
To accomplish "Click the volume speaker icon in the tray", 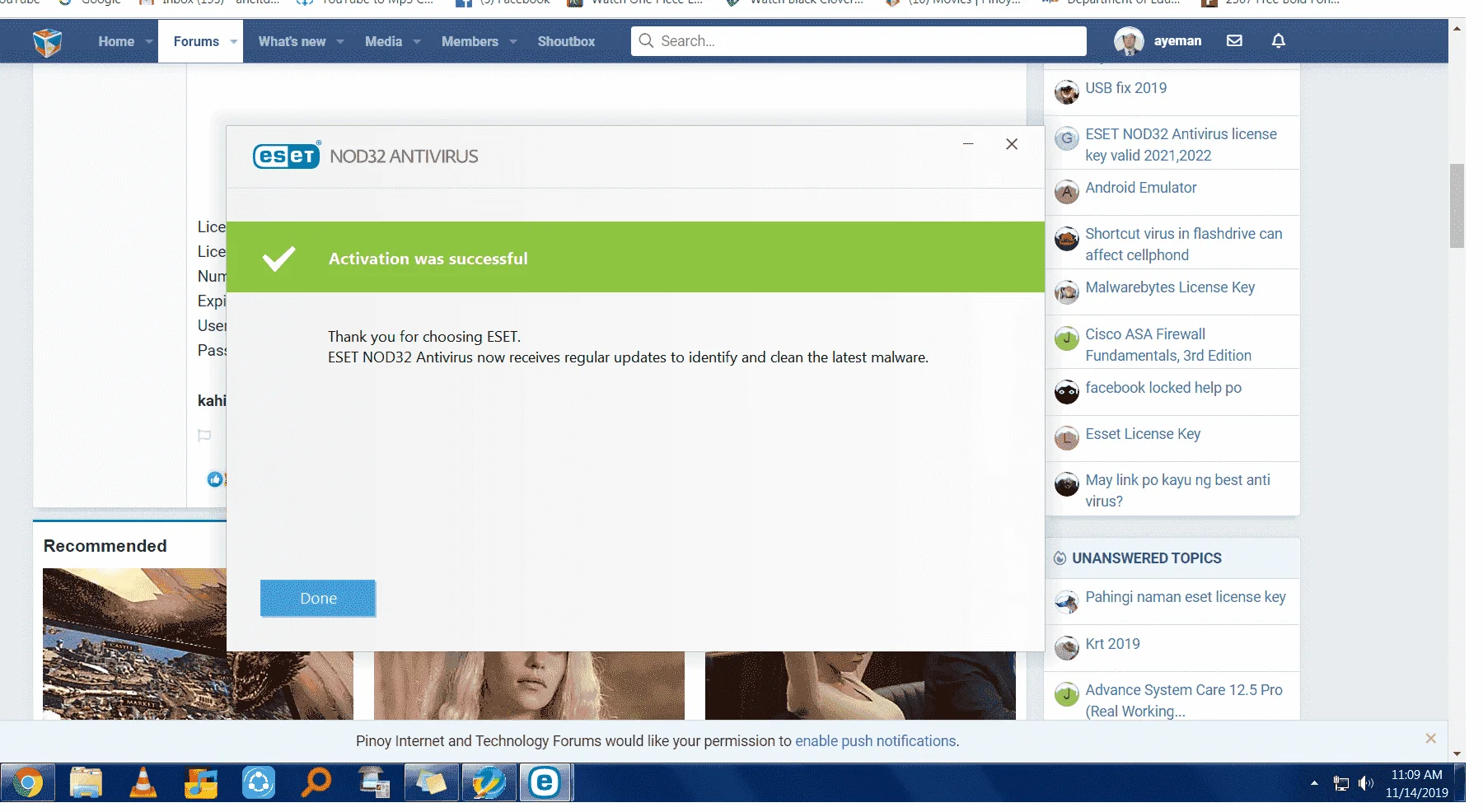I will point(1366,783).
